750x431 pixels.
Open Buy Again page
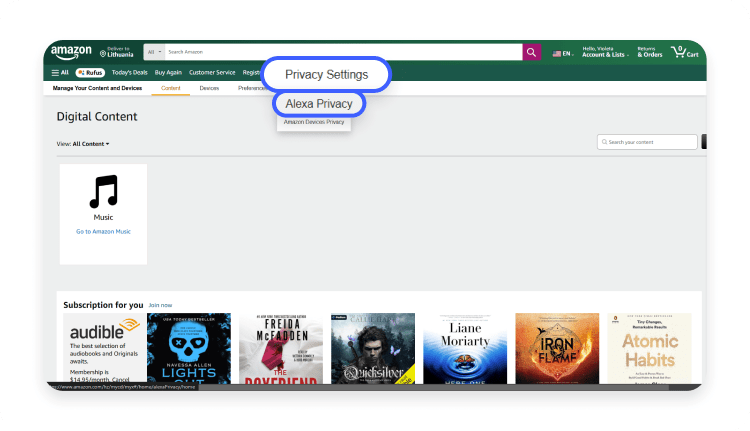168,73
